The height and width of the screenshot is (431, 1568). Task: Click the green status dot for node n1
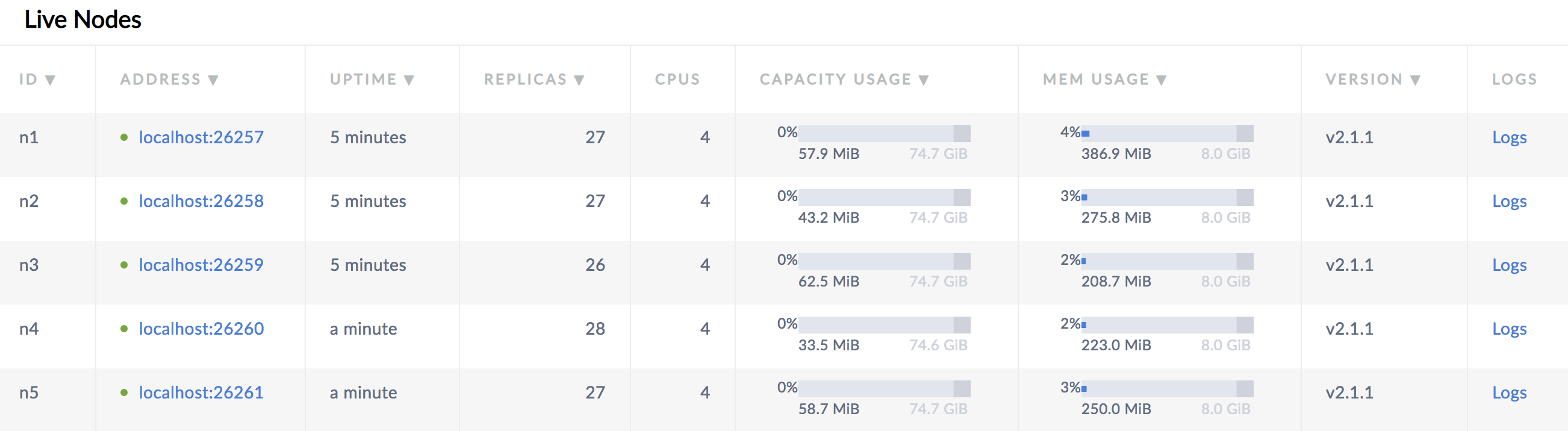point(126,137)
